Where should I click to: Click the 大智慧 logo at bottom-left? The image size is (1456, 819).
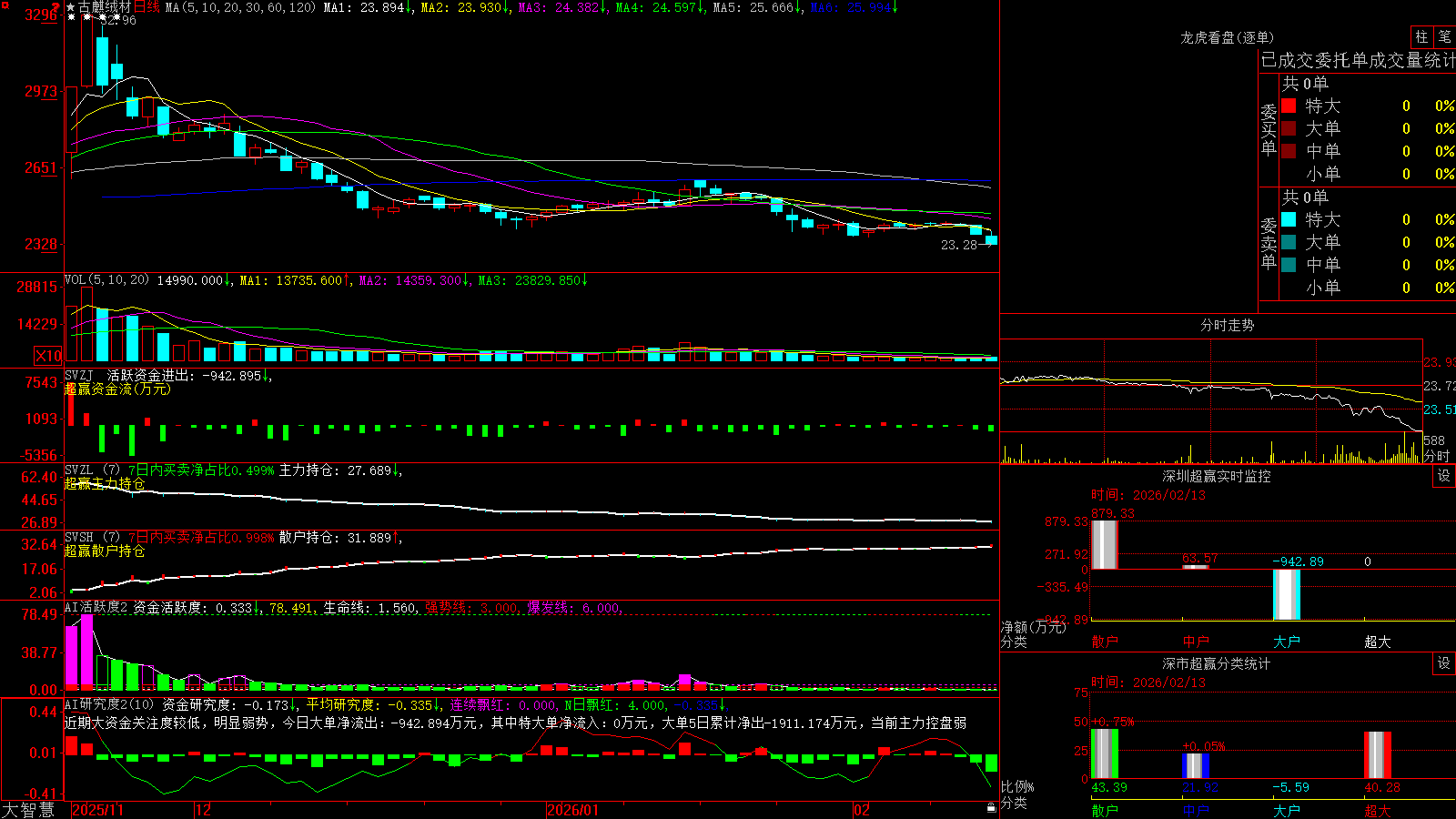[x=28, y=809]
